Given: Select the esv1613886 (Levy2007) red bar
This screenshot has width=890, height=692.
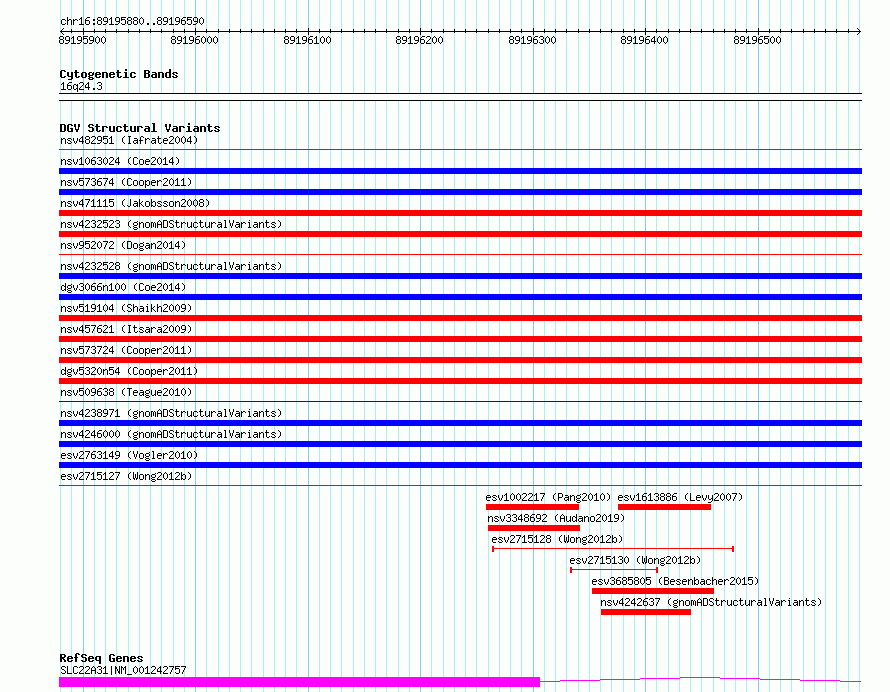Looking at the screenshot, I should point(664,507).
